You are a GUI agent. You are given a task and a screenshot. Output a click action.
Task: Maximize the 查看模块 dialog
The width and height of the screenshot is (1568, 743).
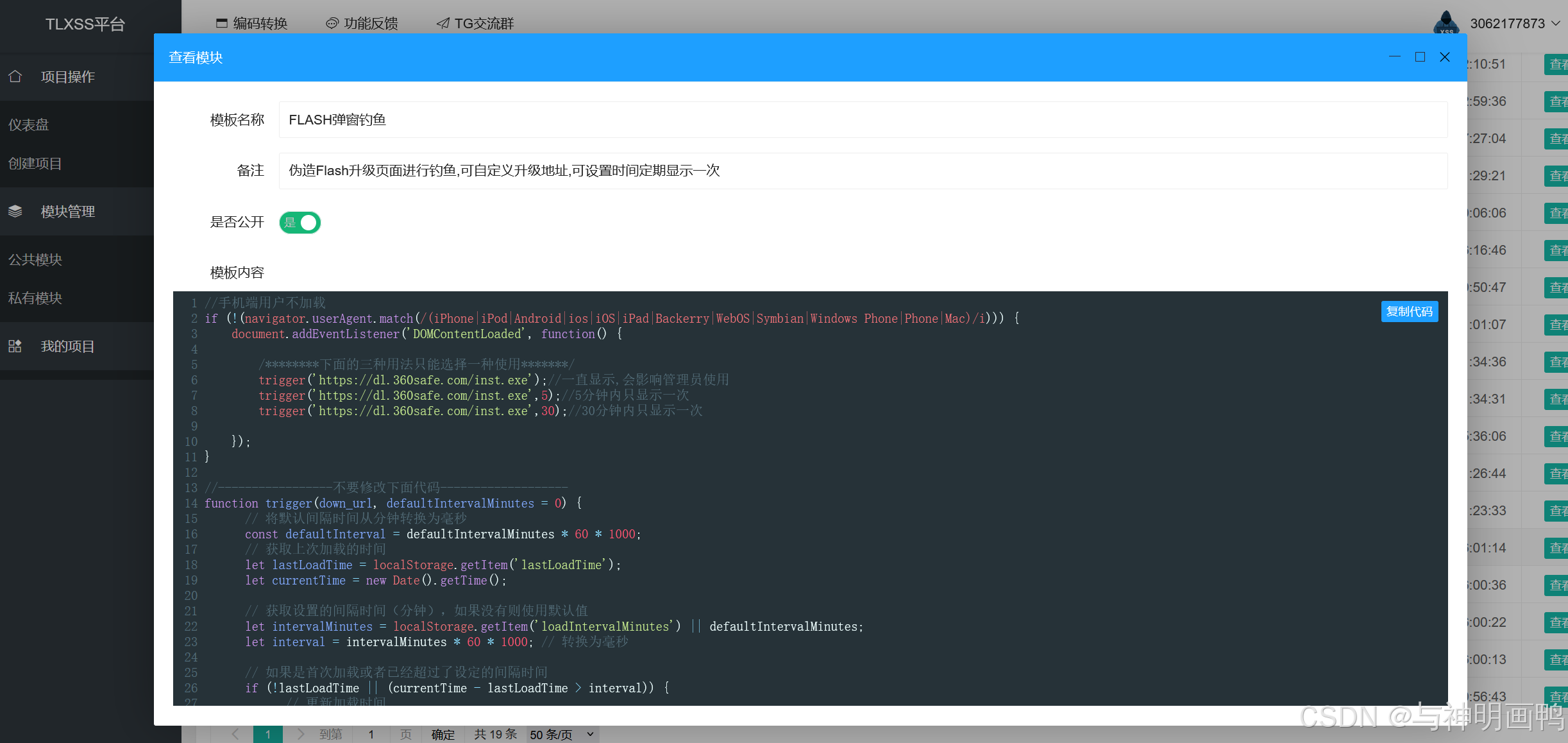1420,57
